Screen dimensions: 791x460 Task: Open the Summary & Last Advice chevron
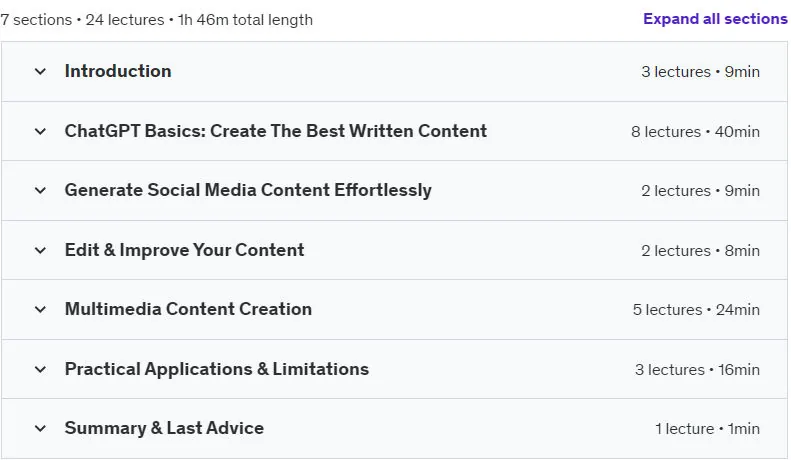pos(40,429)
